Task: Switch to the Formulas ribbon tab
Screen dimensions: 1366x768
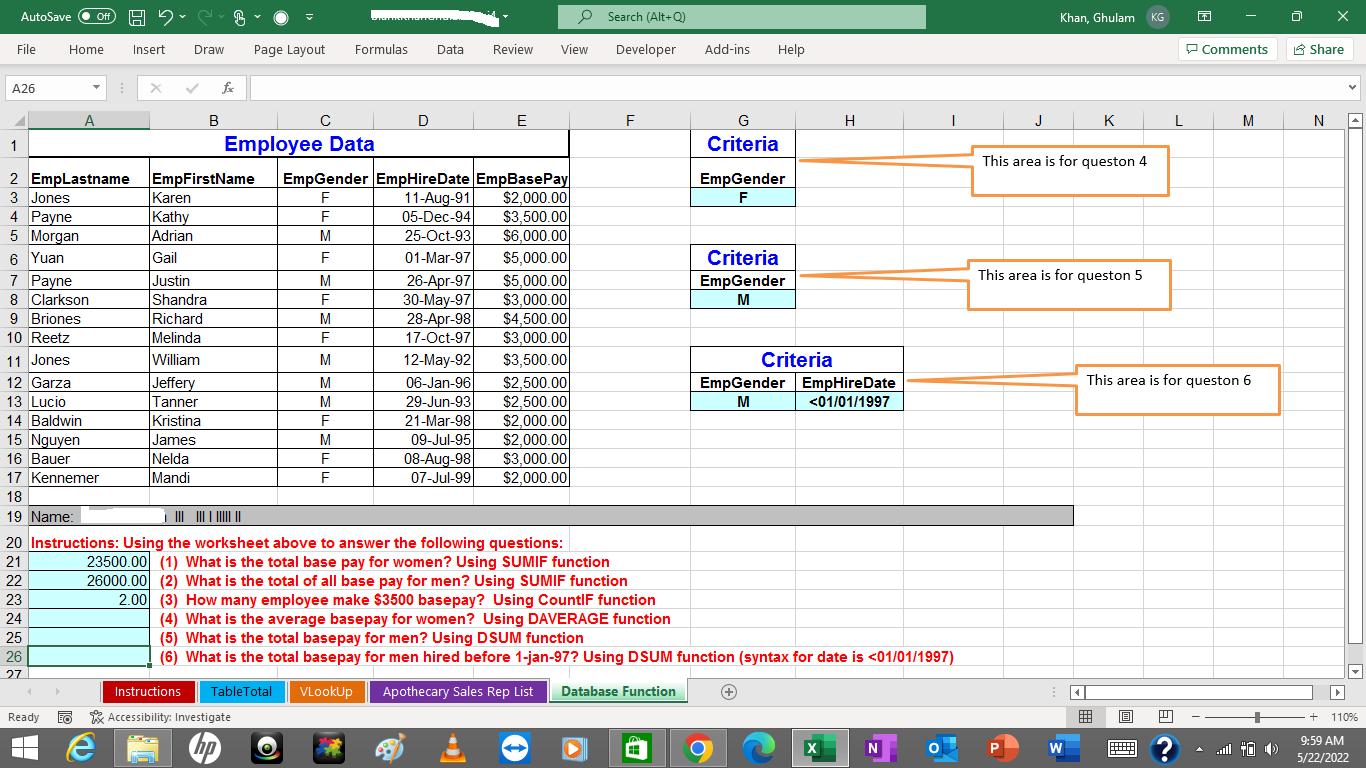Action: 381,49
